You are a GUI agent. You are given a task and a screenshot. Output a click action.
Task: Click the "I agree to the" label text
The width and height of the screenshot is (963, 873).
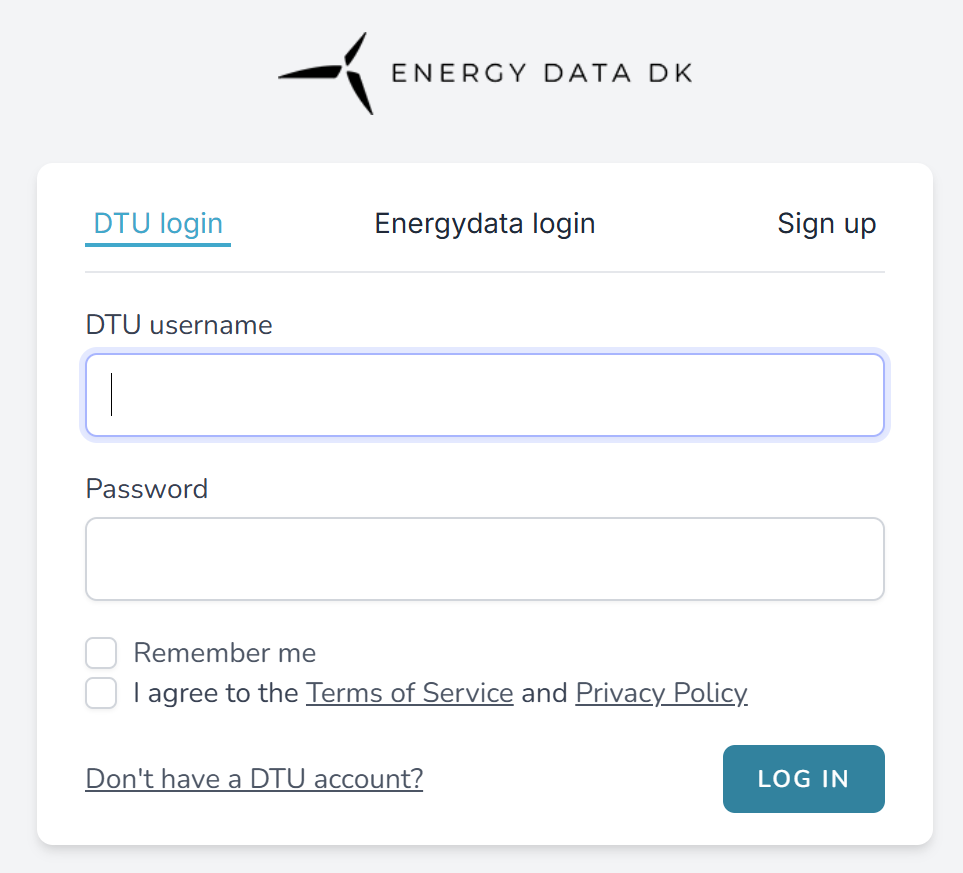pos(216,693)
